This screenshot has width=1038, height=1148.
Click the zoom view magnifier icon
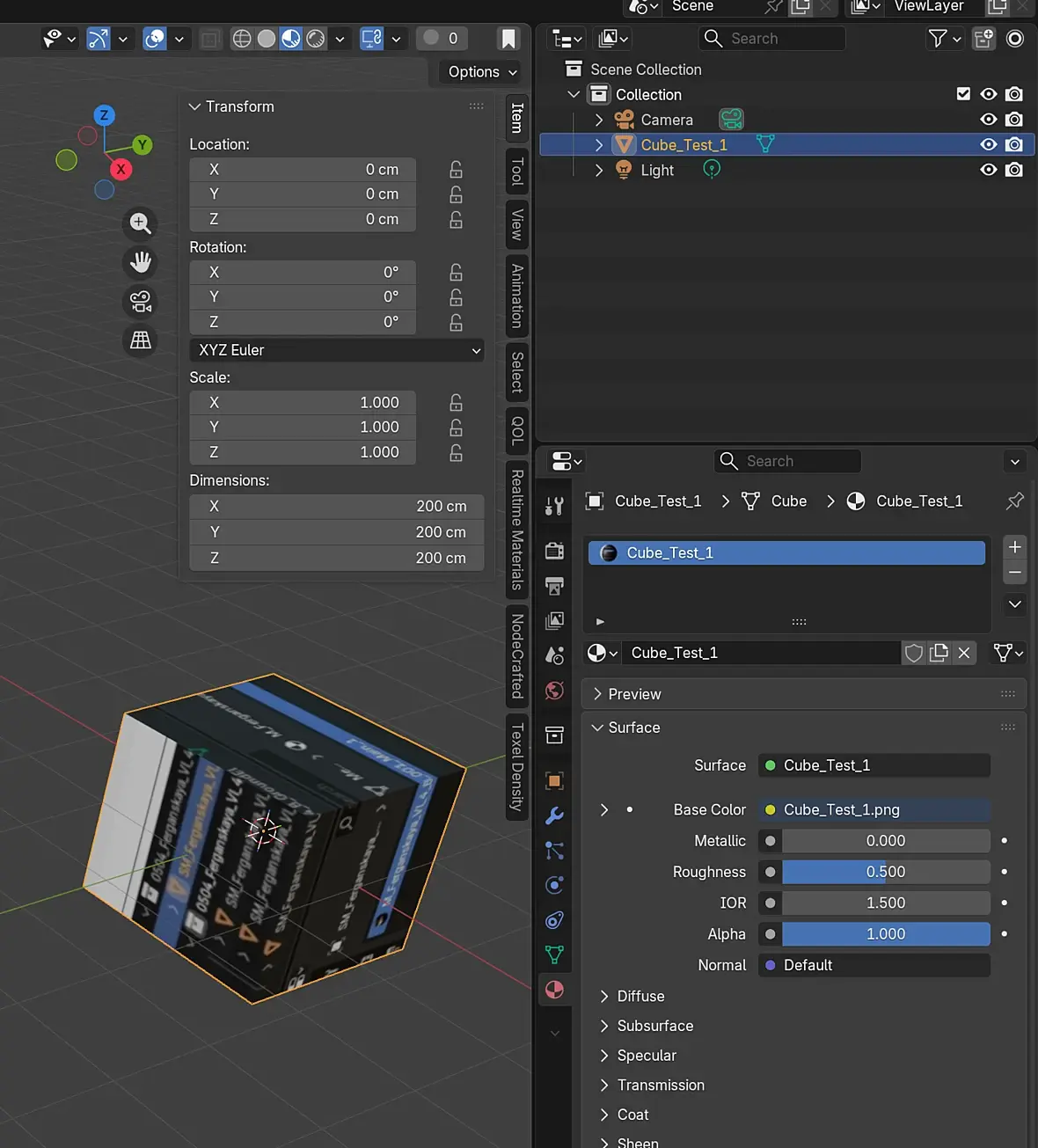coord(141,223)
